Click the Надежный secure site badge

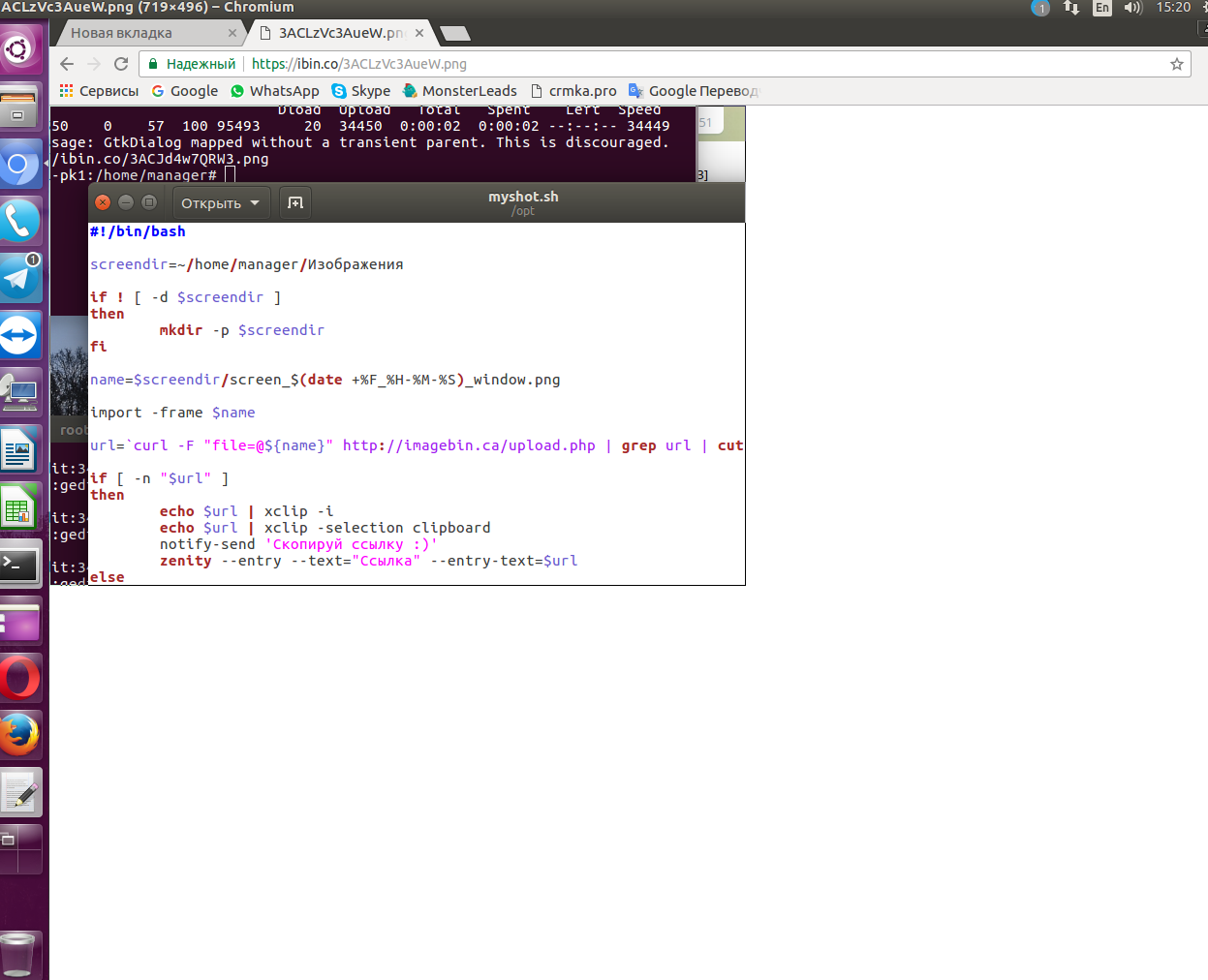(x=192, y=64)
